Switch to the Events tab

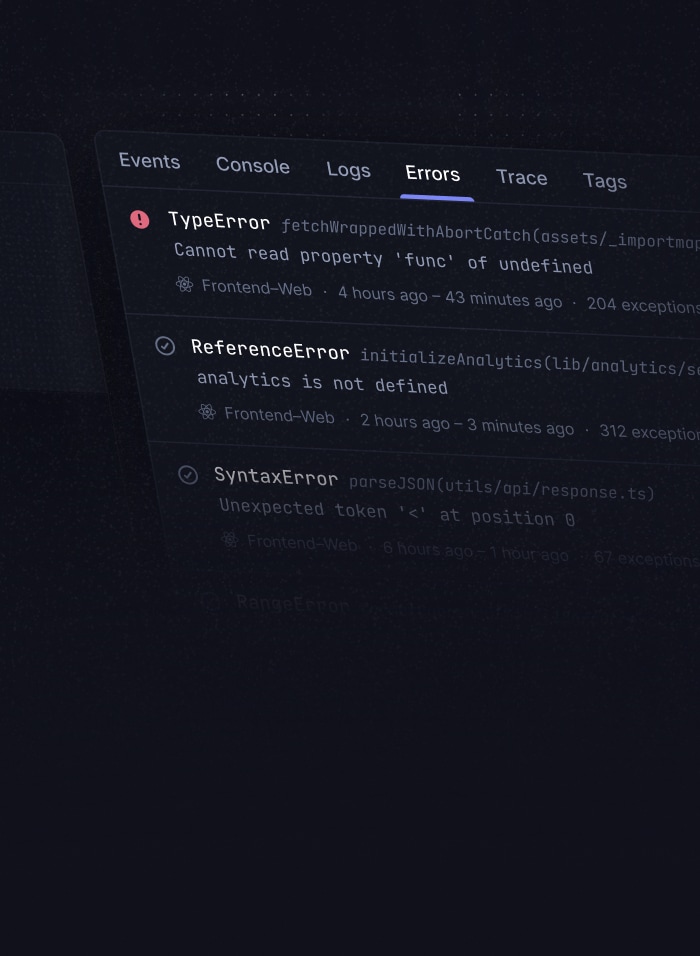[x=150, y=162]
